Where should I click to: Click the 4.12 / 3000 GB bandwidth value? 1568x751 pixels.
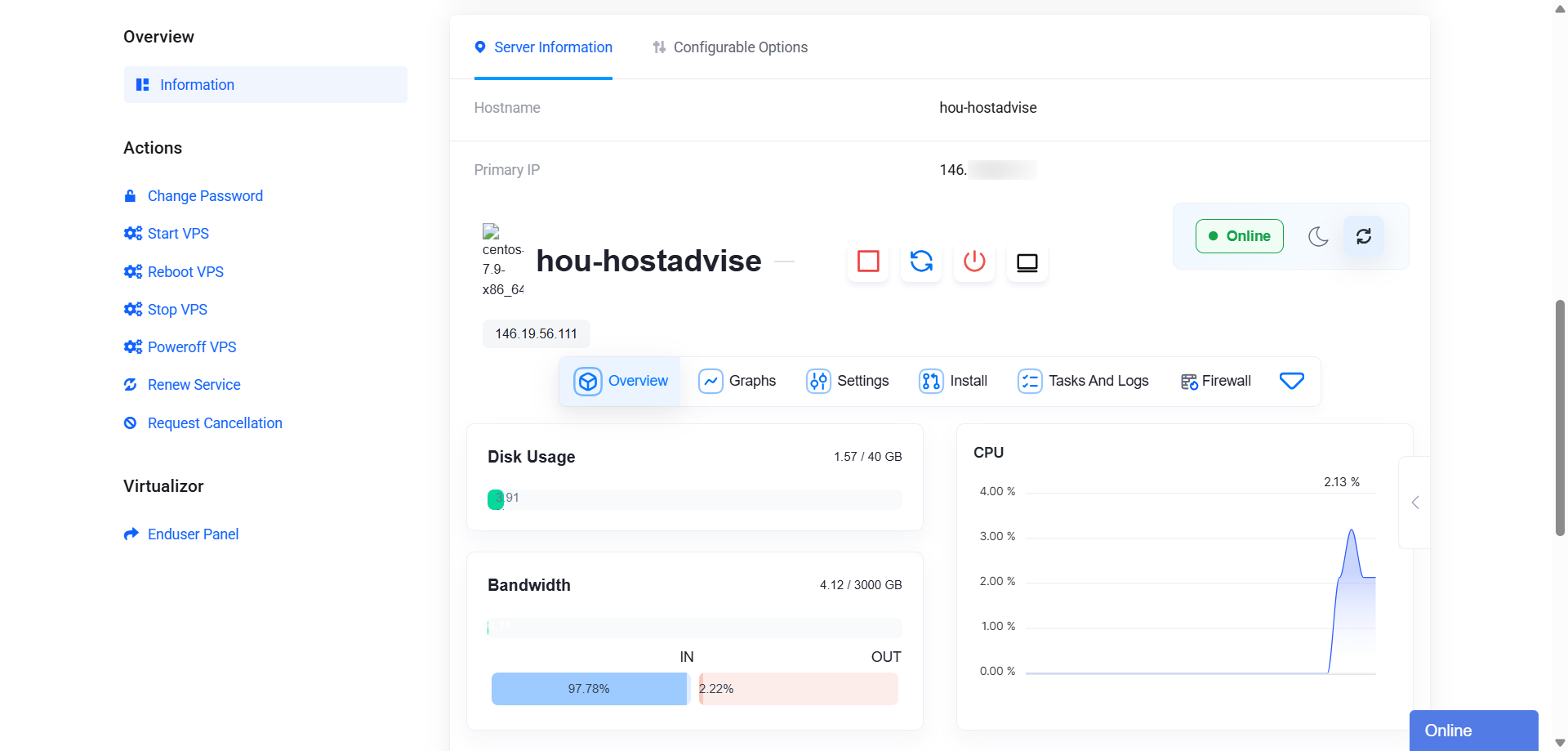point(861,585)
